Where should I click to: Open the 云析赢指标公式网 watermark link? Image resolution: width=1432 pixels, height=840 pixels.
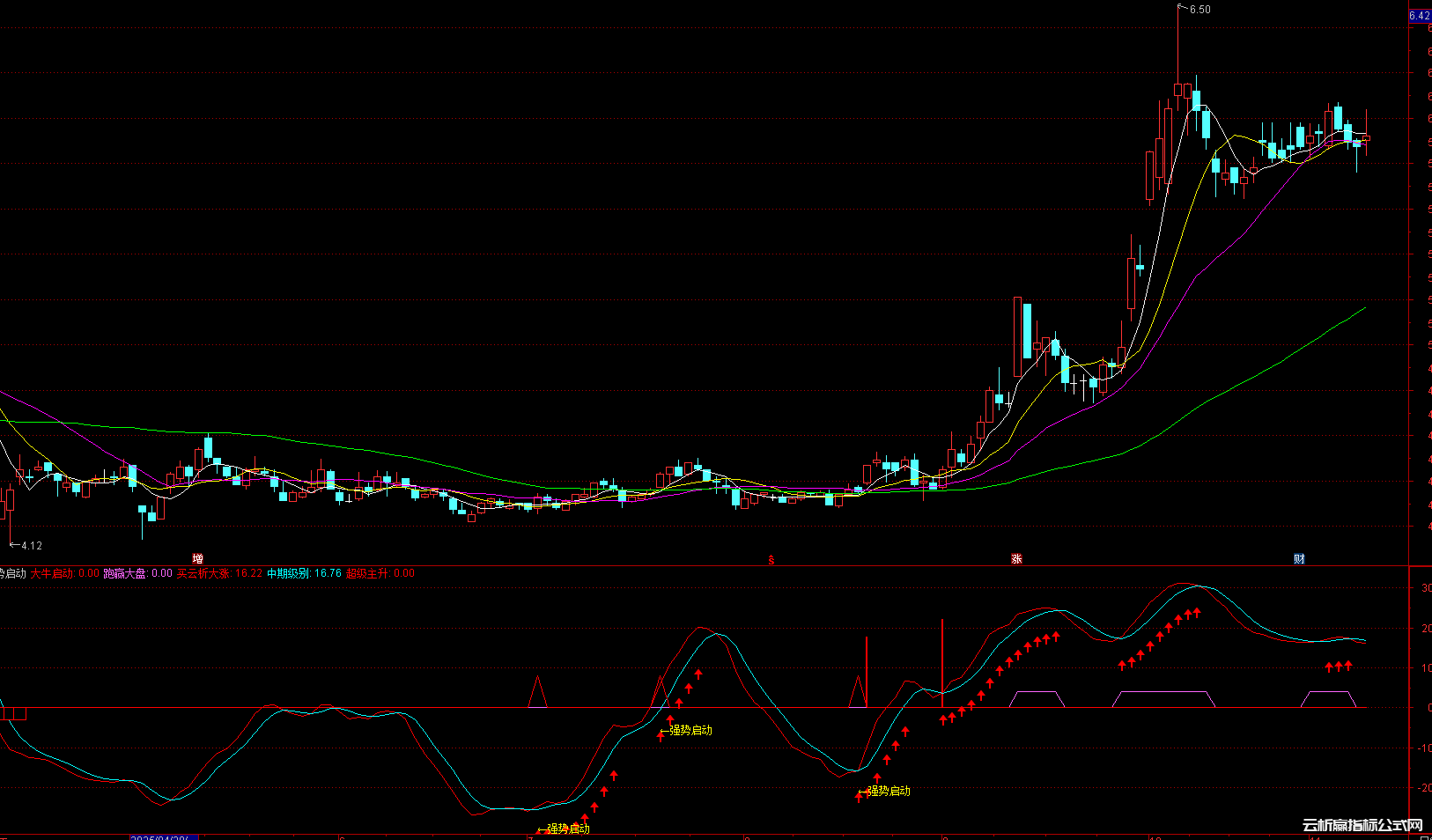[1362, 825]
